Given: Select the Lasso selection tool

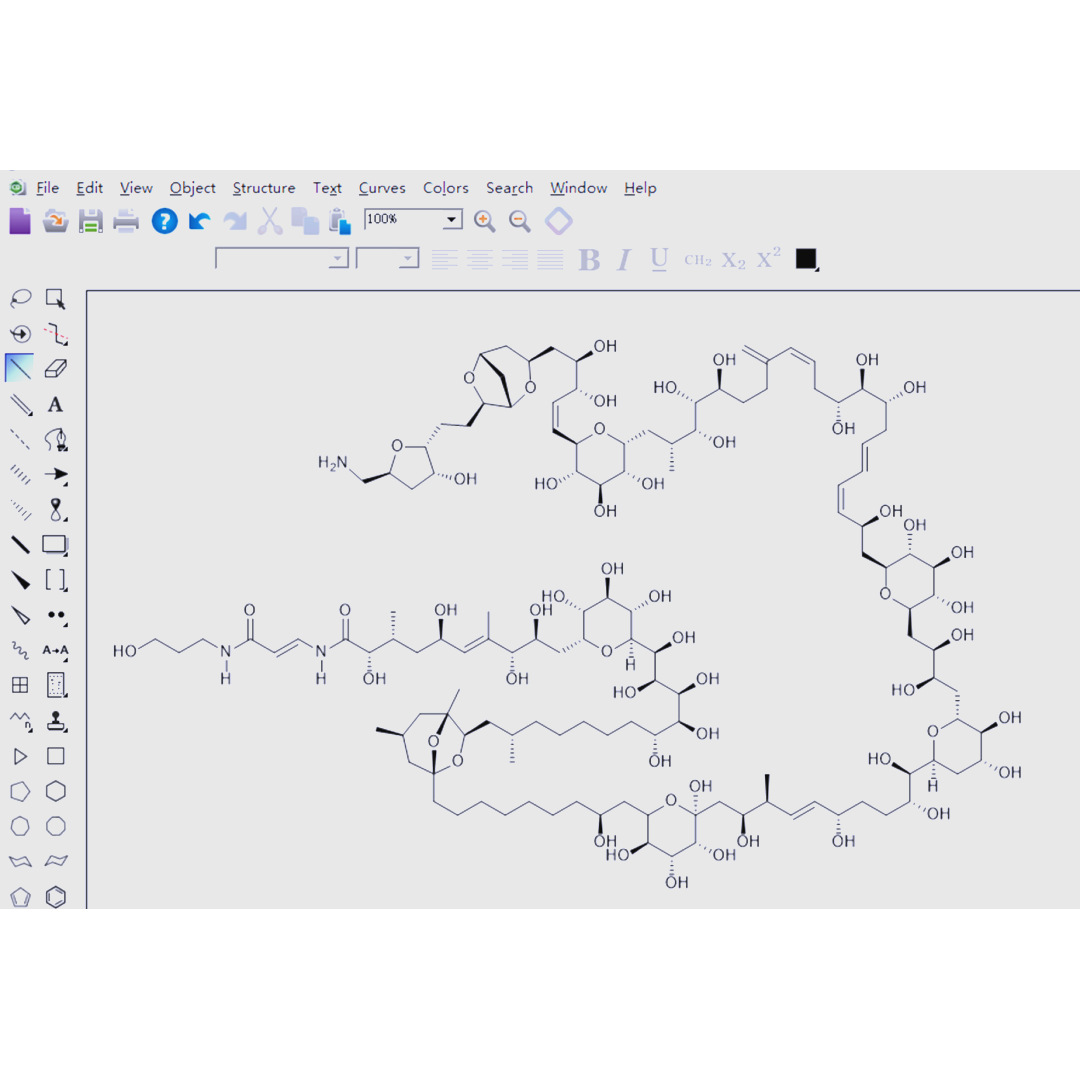Looking at the screenshot, I should click(x=19, y=297).
